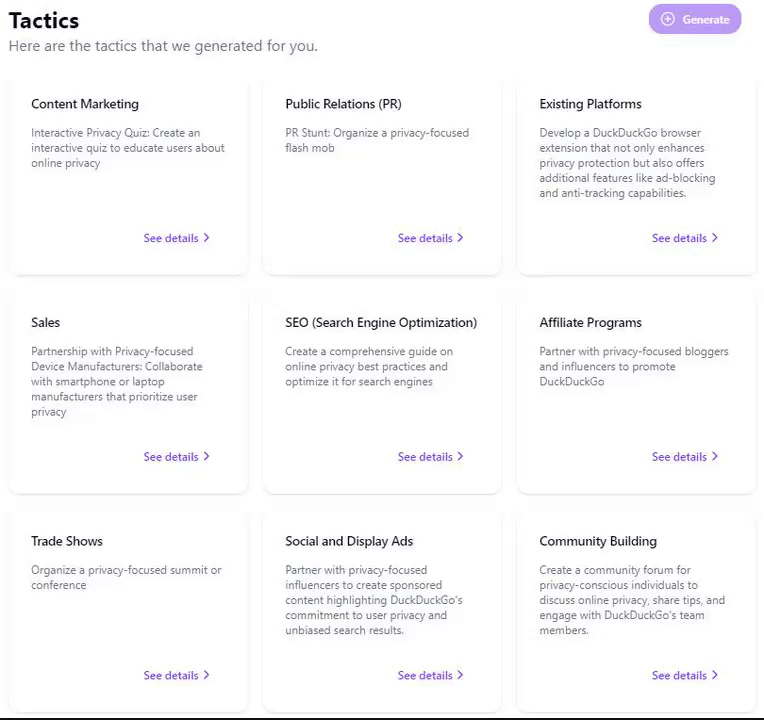The image size is (764, 720).
Task: Click chevron arrow on Sales card
Action: tap(207, 457)
